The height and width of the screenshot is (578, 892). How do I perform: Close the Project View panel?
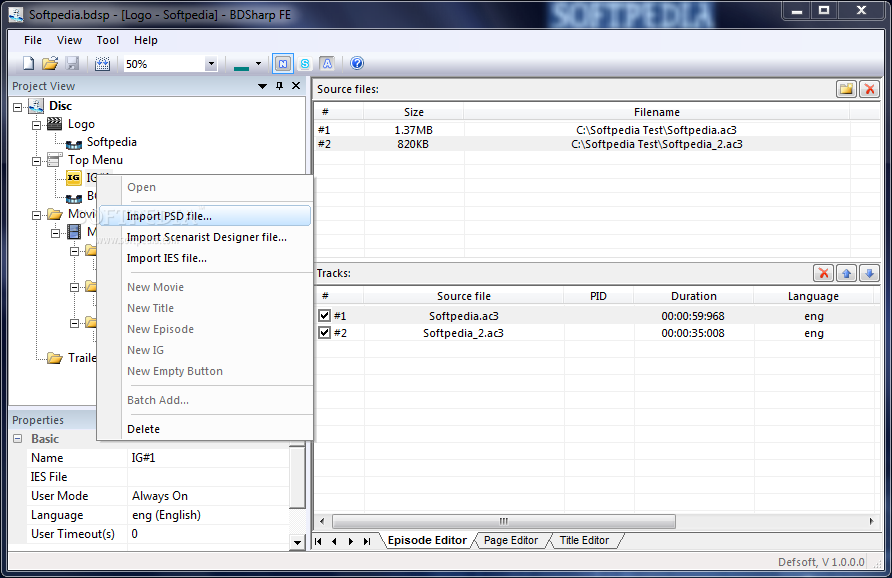pos(296,85)
